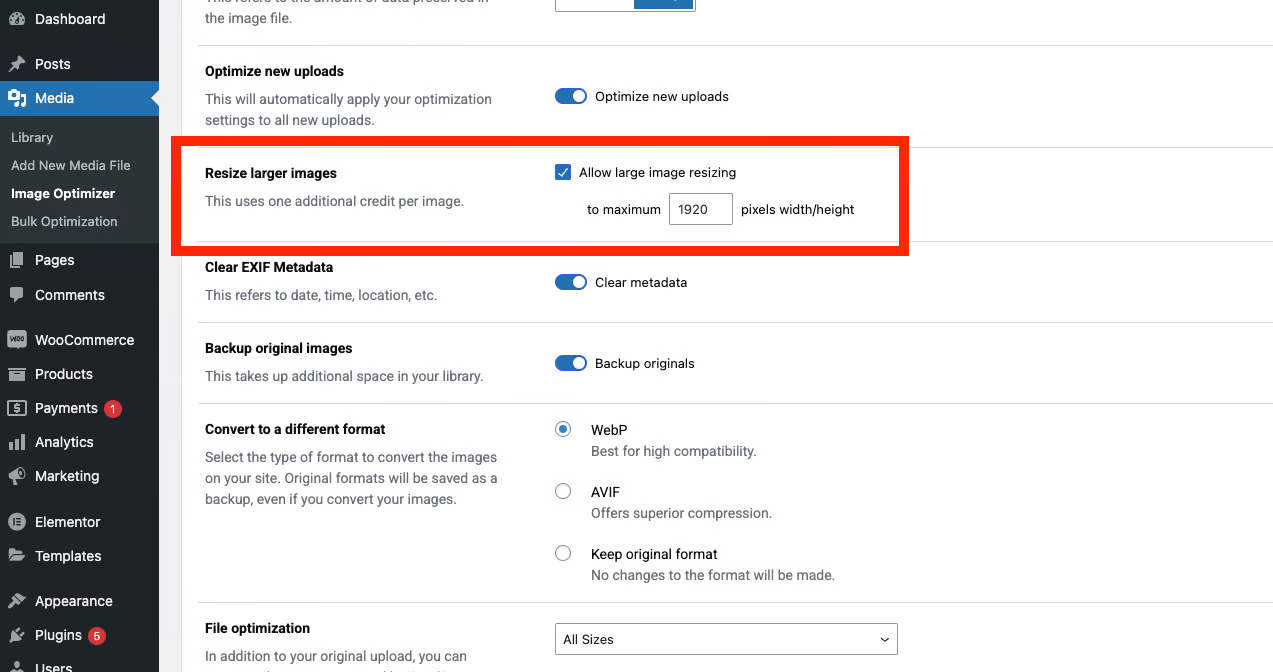Image resolution: width=1273 pixels, height=672 pixels.
Task: Go to Library under Media
Action: (x=32, y=138)
